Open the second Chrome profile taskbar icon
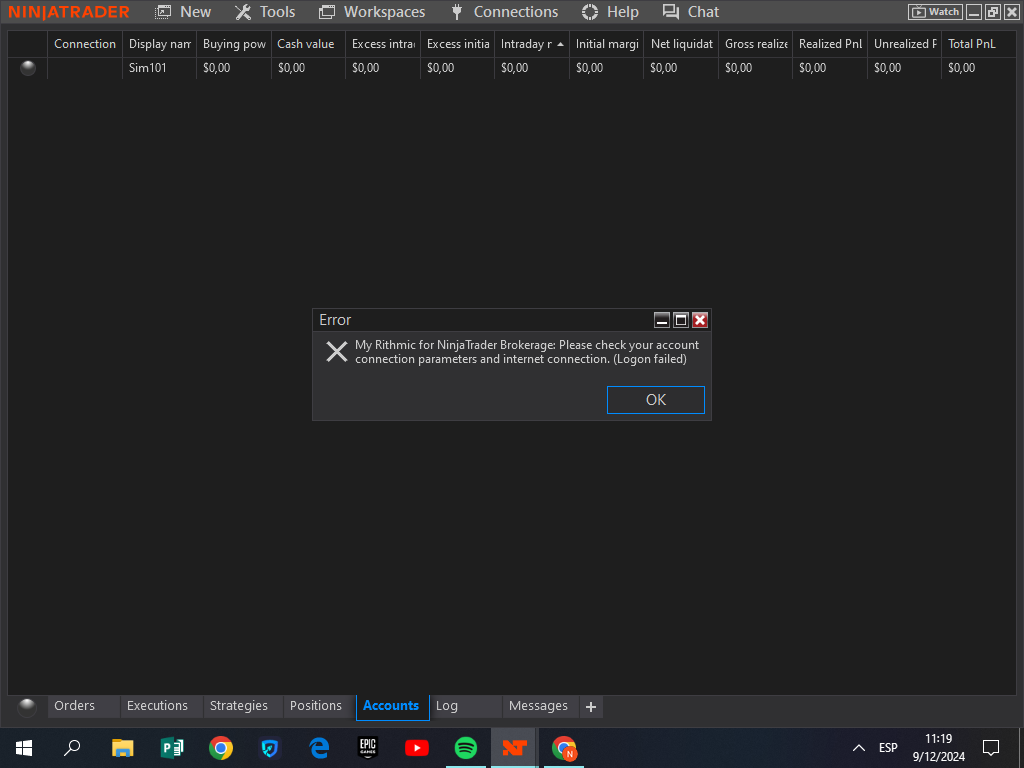Screen dimensions: 1024x768 [x=564, y=748]
